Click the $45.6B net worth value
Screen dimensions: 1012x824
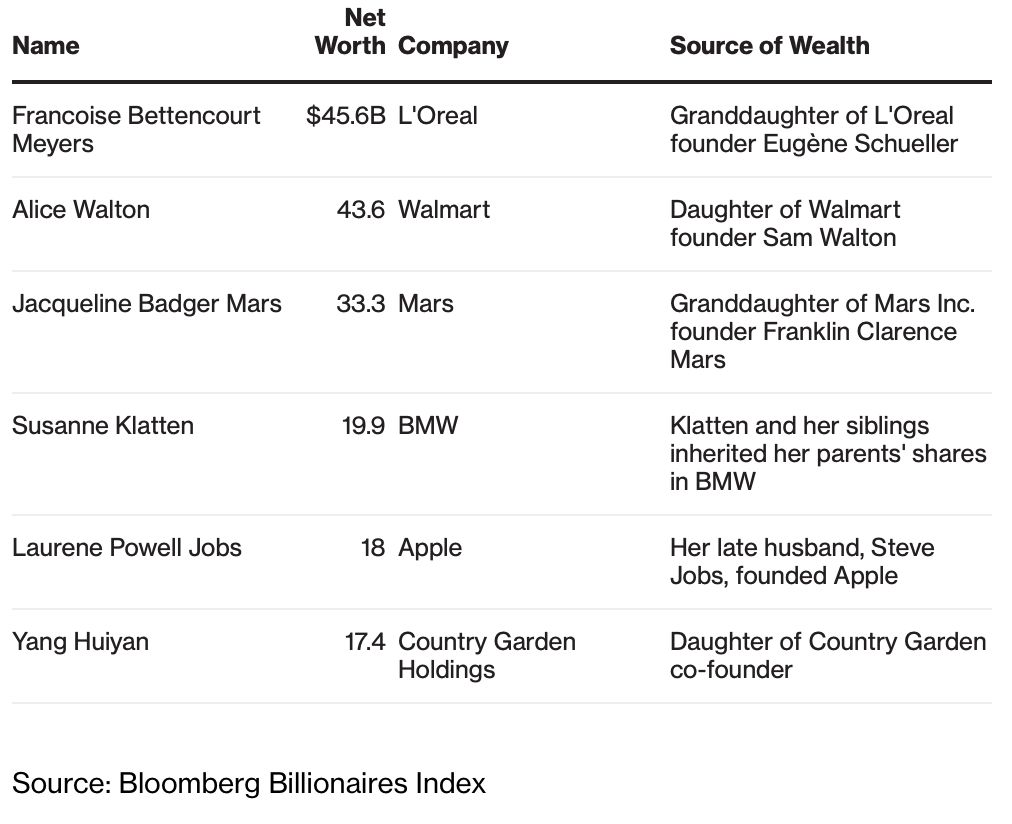(345, 116)
